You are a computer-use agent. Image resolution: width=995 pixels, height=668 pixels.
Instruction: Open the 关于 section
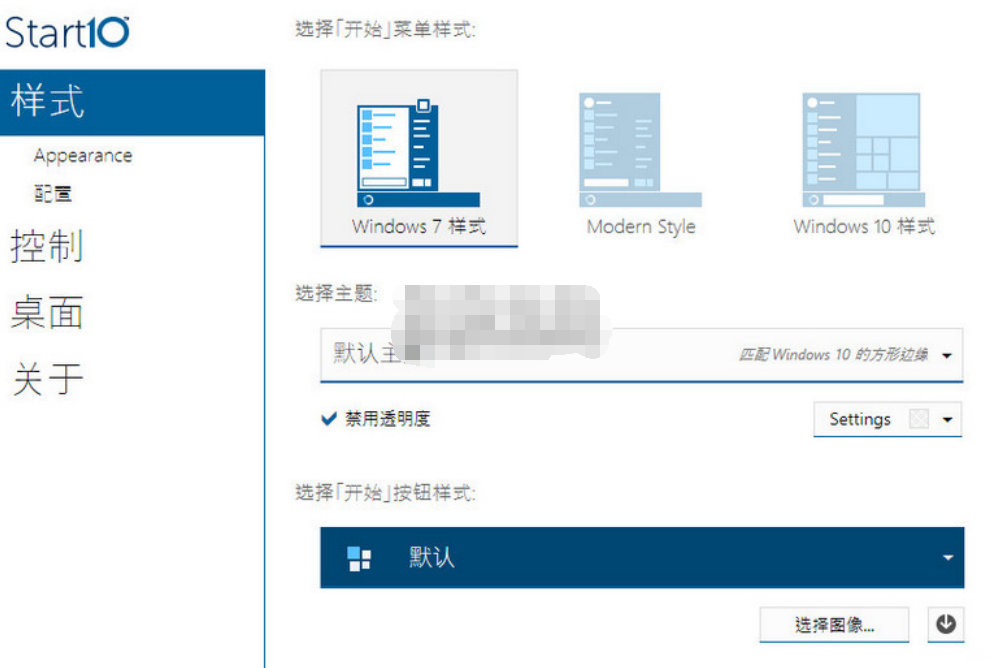pyautogui.click(x=48, y=379)
